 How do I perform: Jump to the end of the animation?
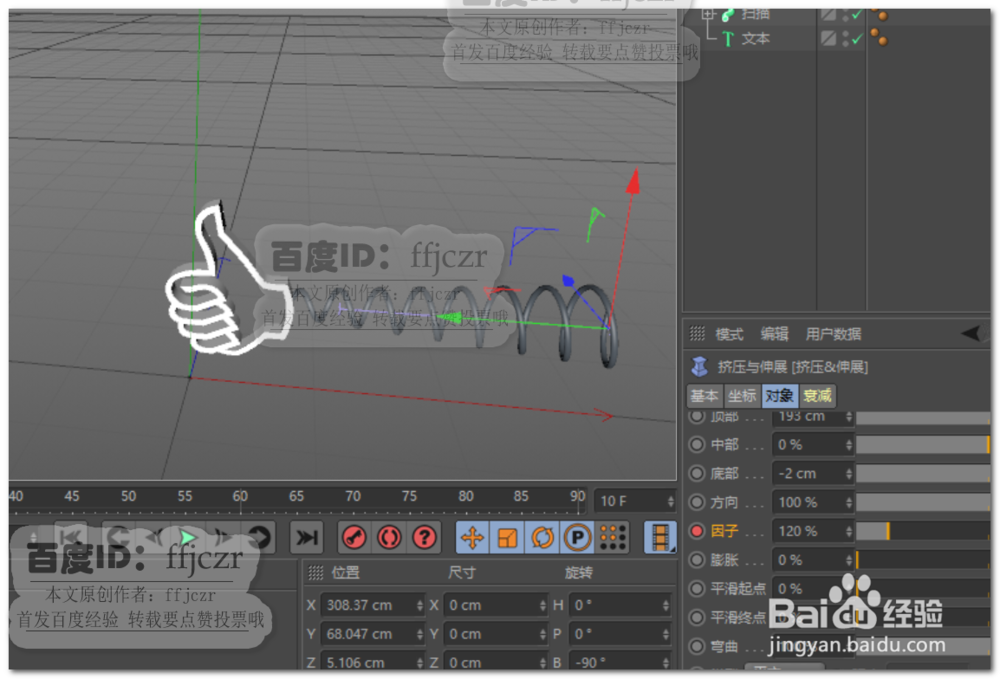click(306, 537)
